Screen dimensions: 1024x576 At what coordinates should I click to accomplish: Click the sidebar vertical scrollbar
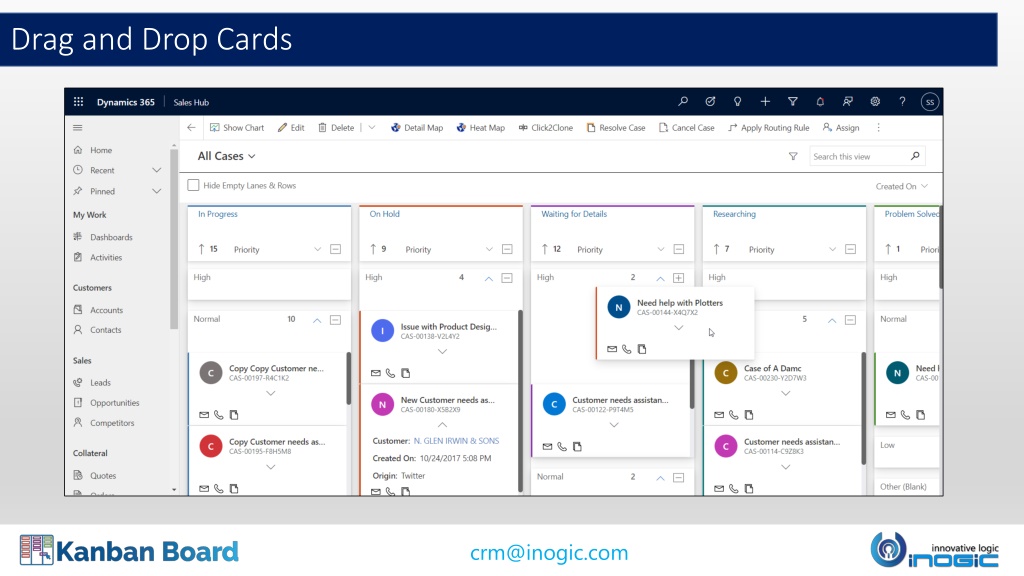coord(174,239)
